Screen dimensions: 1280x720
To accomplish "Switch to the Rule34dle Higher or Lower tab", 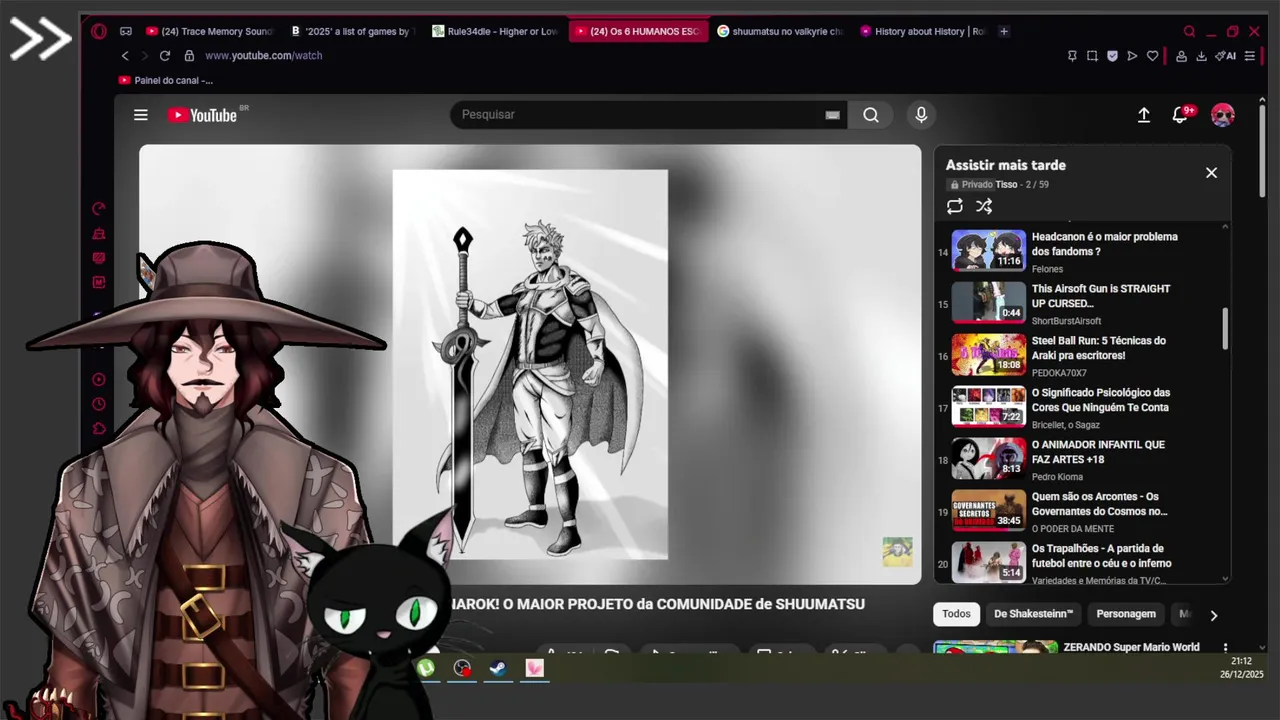I will click(x=495, y=31).
